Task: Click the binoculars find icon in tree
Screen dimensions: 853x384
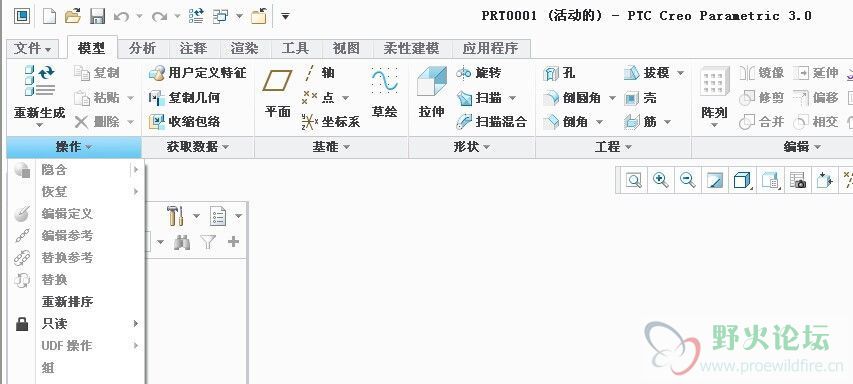Action: tap(182, 242)
